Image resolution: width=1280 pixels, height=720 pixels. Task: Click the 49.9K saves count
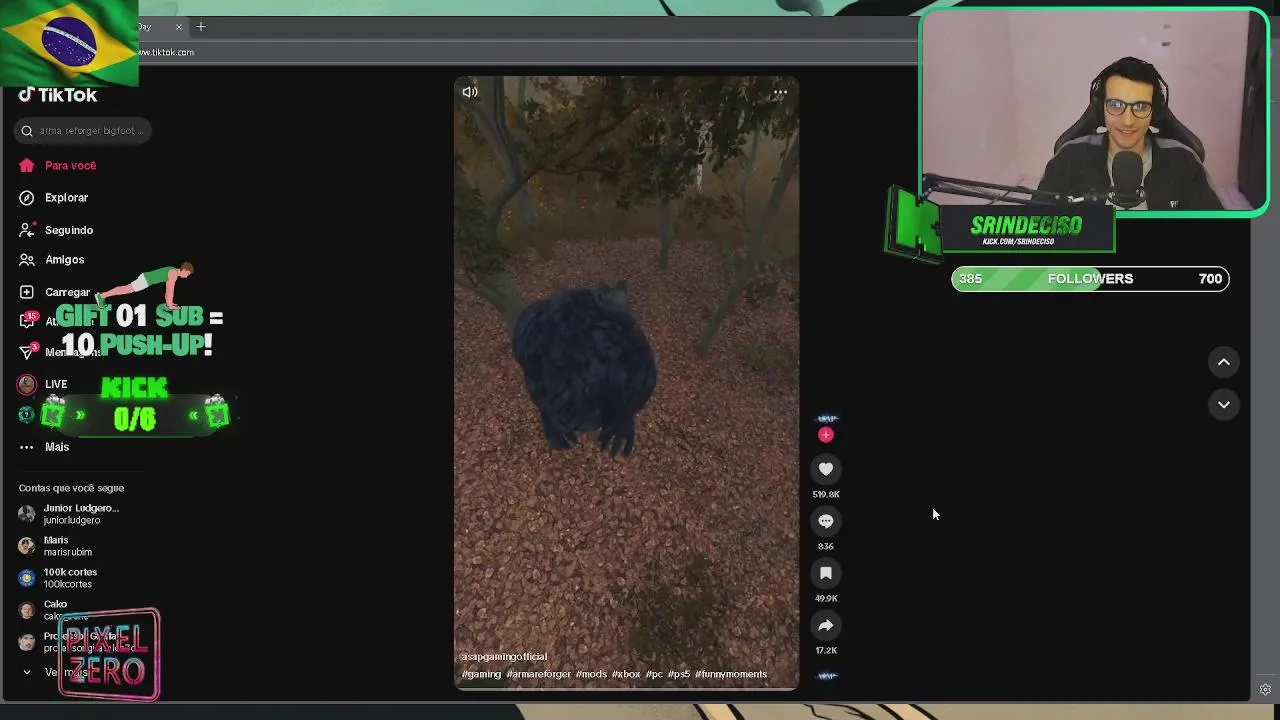click(x=826, y=598)
